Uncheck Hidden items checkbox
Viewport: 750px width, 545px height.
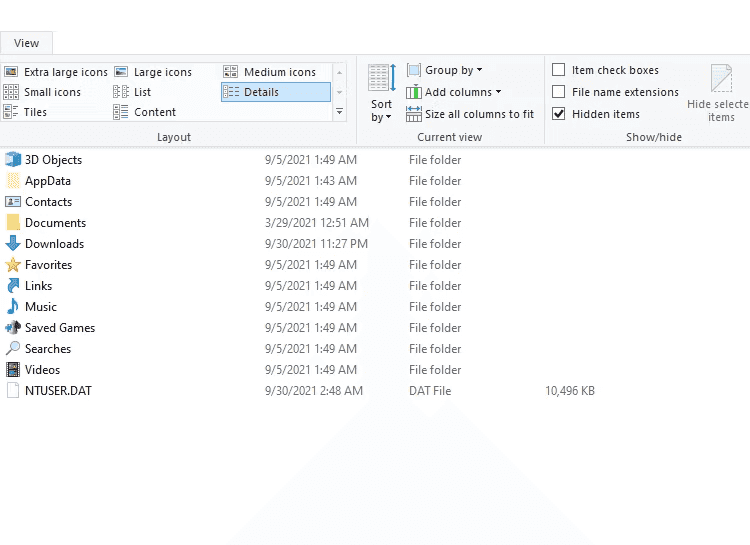pos(559,114)
